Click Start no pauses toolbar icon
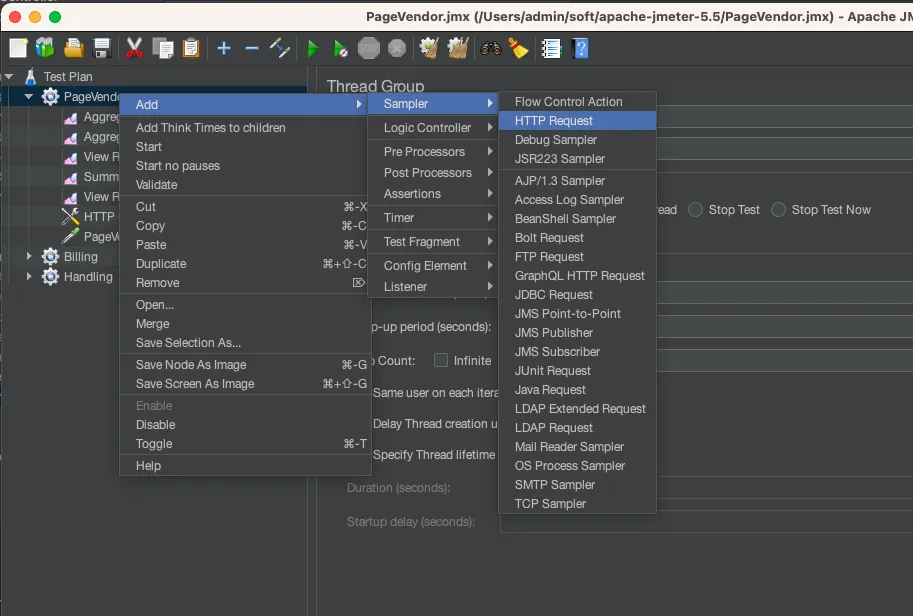 tap(341, 49)
